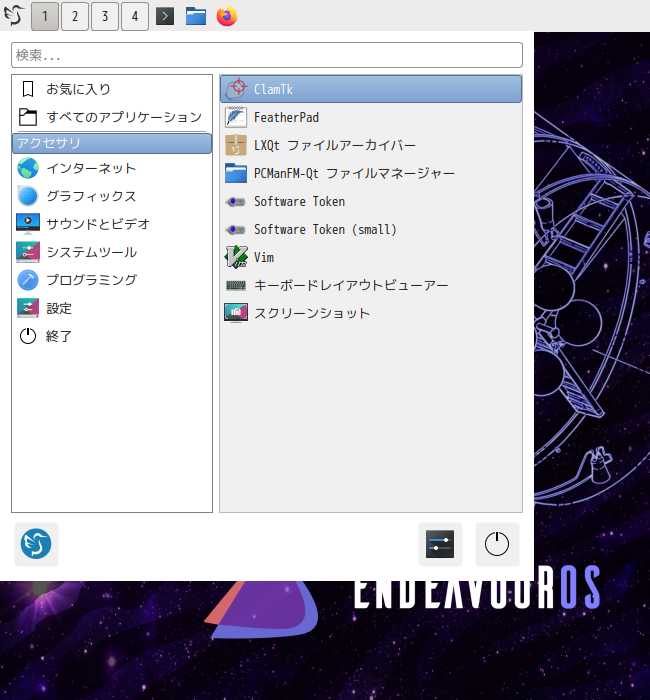Image resolution: width=650 pixels, height=700 pixels.
Task: Open PCManFM-Qt ファイルマネージャー
Action: pyautogui.click(x=371, y=173)
